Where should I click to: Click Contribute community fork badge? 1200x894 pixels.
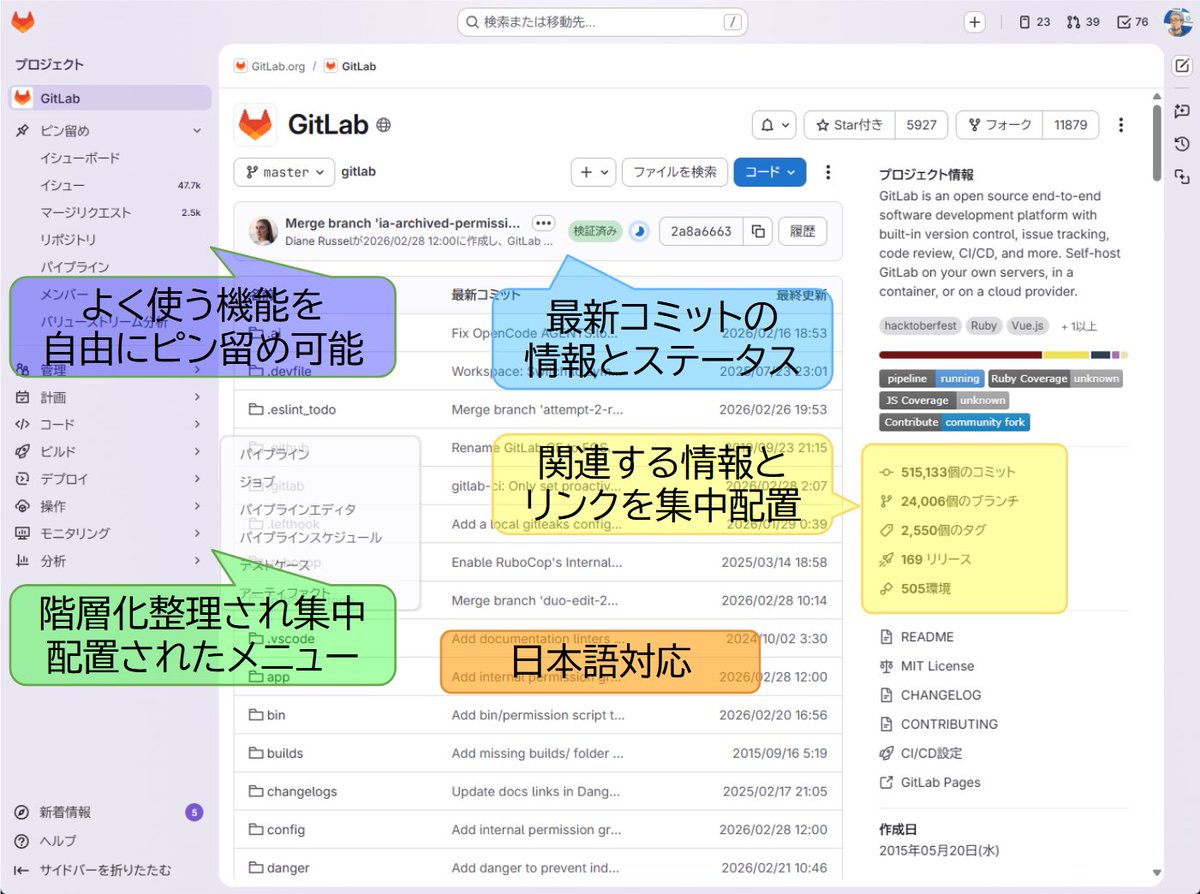pyautogui.click(x=955, y=422)
